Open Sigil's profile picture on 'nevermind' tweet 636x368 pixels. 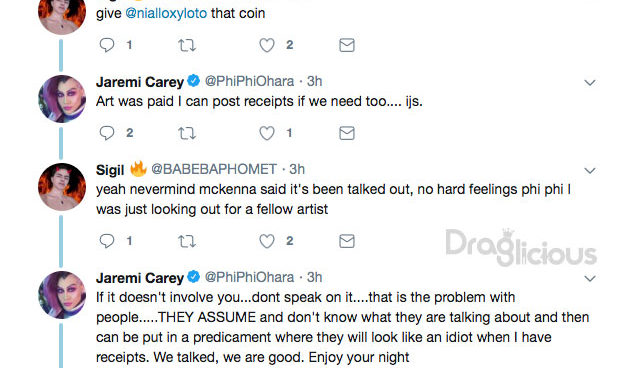(62, 187)
